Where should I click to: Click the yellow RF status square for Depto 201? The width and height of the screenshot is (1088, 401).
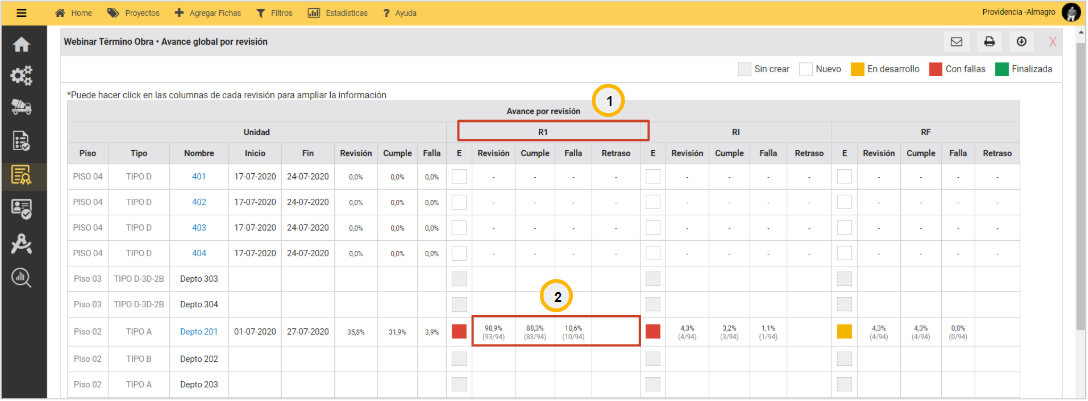[844, 331]
